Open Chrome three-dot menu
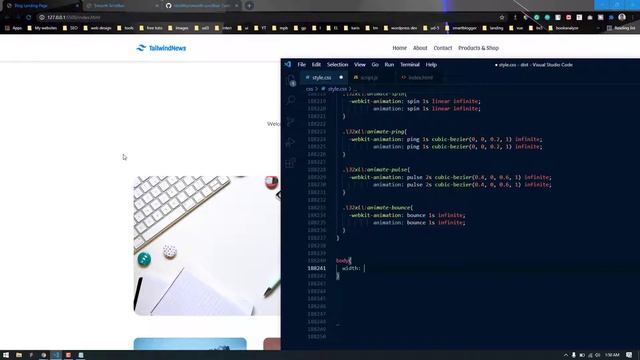This screenshot has width=640, height=360. click(633, 17)
